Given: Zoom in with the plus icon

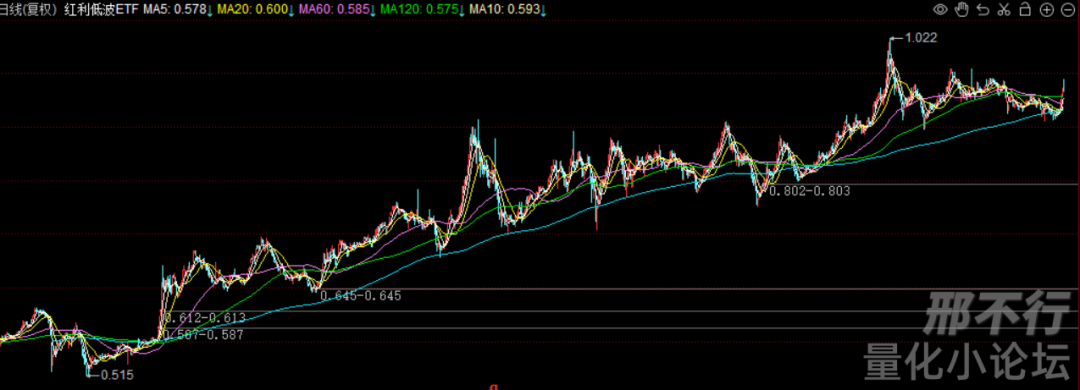Looking at the screenshot, I should coord(1046,10).
